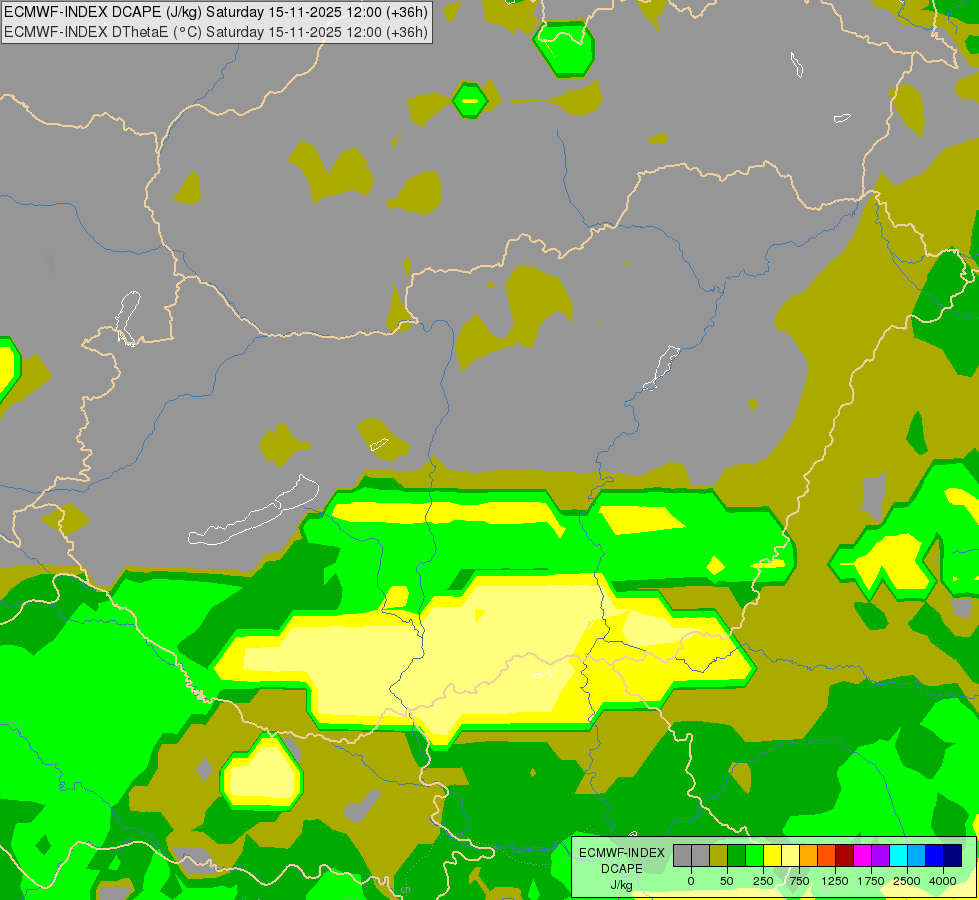This screenshot has height=900, width=979.
Task: Click the purple legend swatch
Action: click(880, 855)
